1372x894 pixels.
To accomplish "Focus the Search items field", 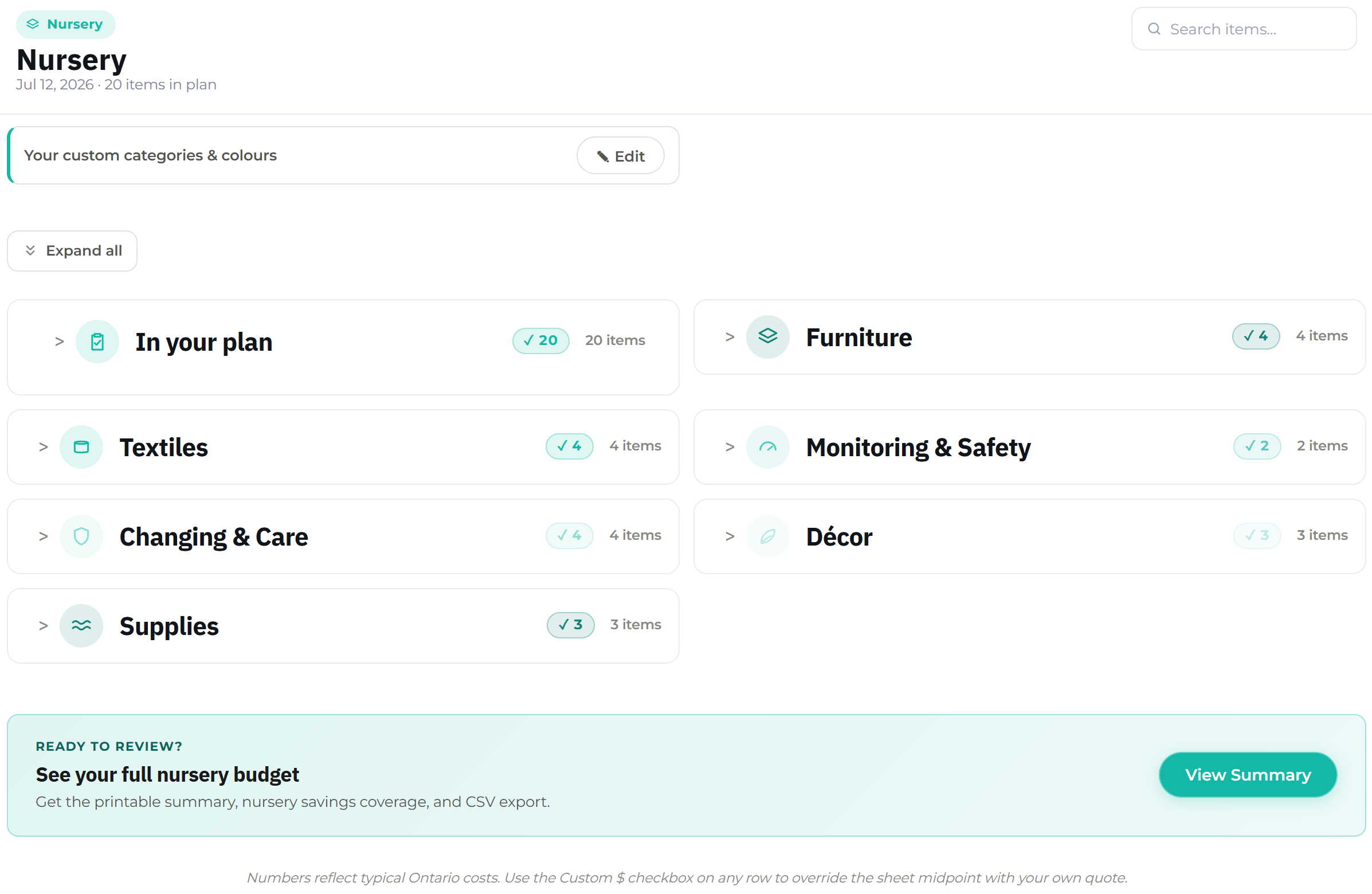I will pyautogui.click(x=1244, y=29).
